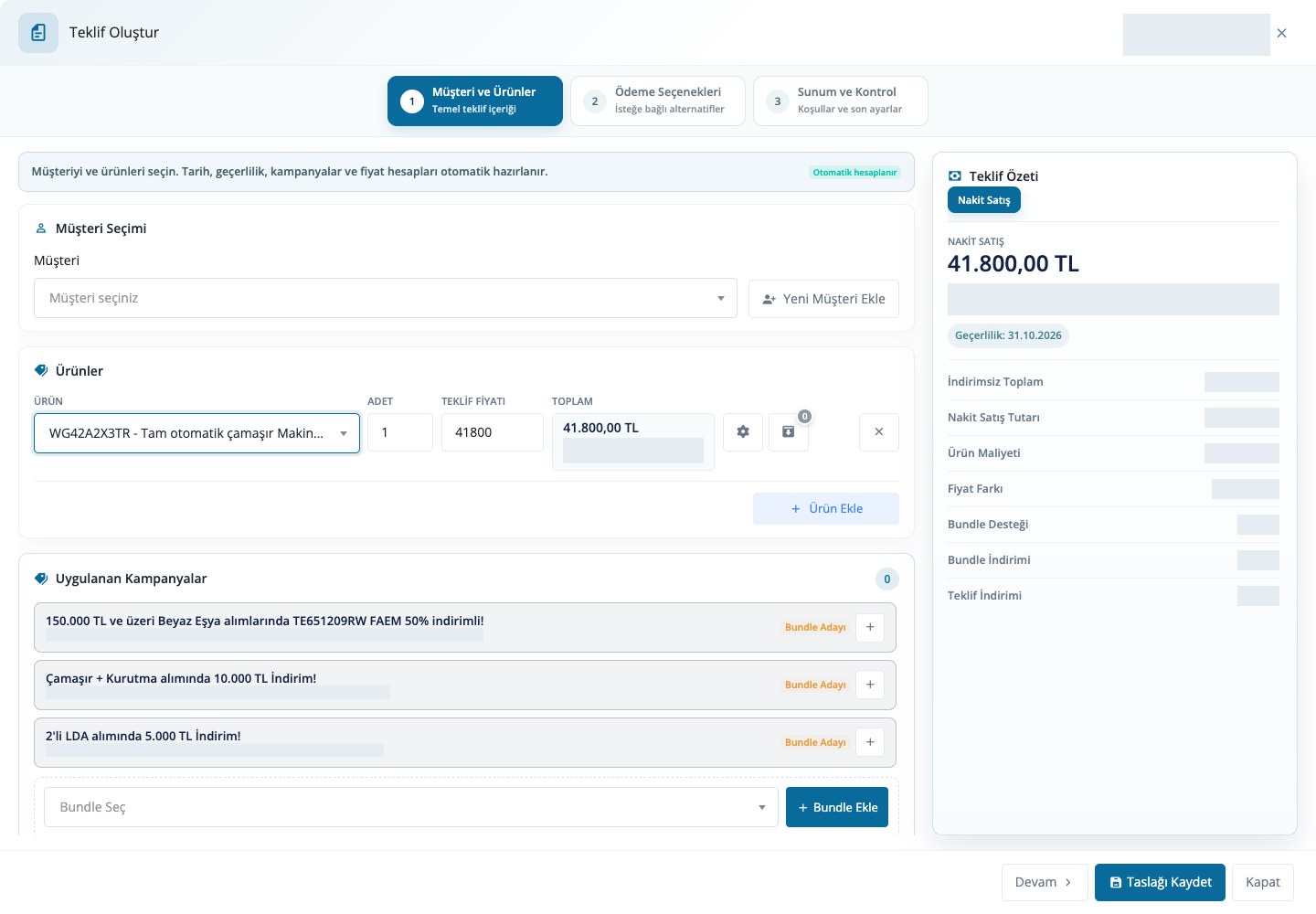Click the 41.800,00 TL row total
1316x914 pixels.
[x=600, y=428]
